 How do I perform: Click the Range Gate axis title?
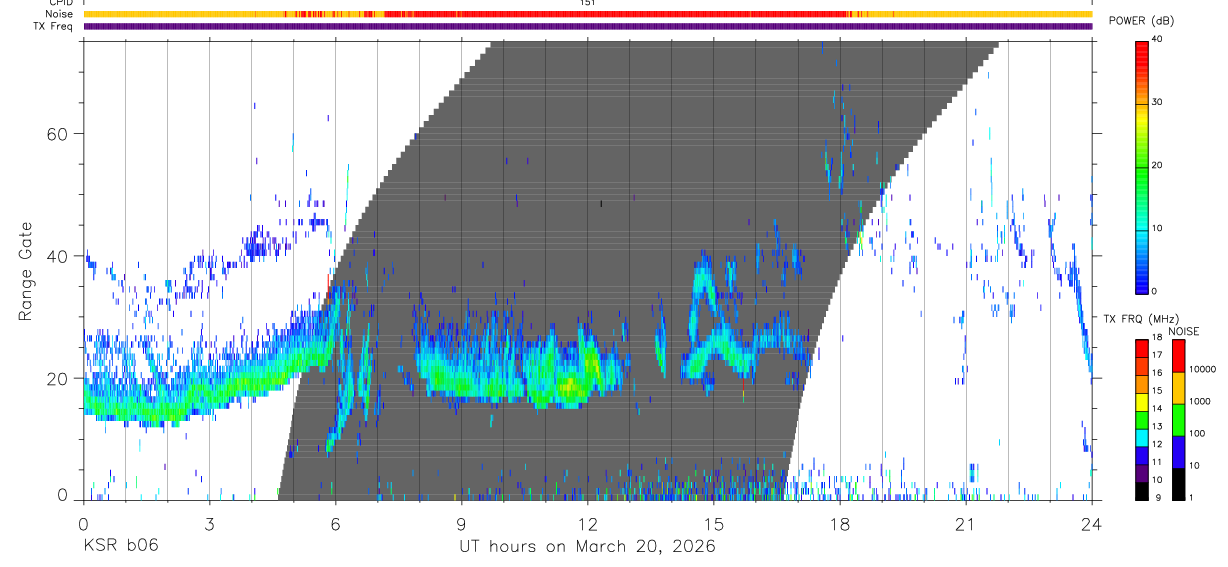coord(24,273)
